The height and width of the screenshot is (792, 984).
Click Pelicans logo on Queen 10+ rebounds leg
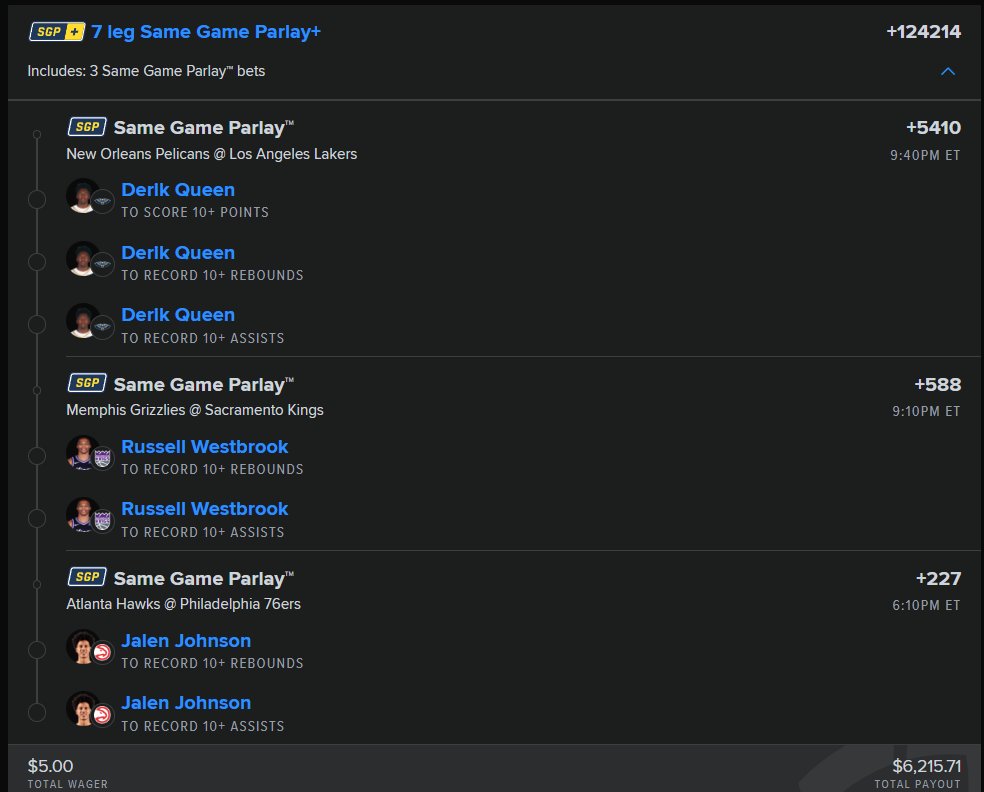tap(102, 265)
